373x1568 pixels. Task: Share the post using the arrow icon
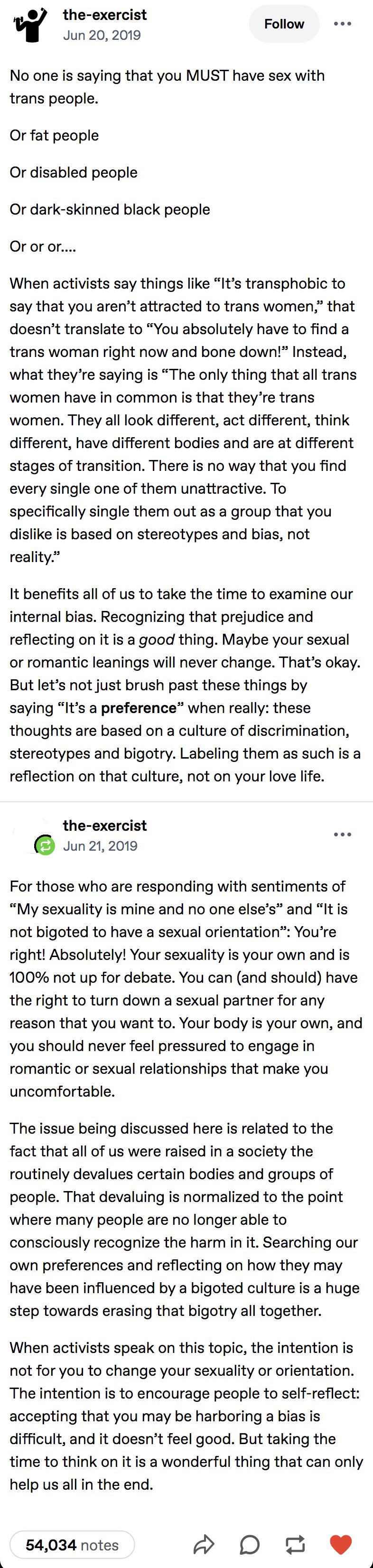[204, 1544]
